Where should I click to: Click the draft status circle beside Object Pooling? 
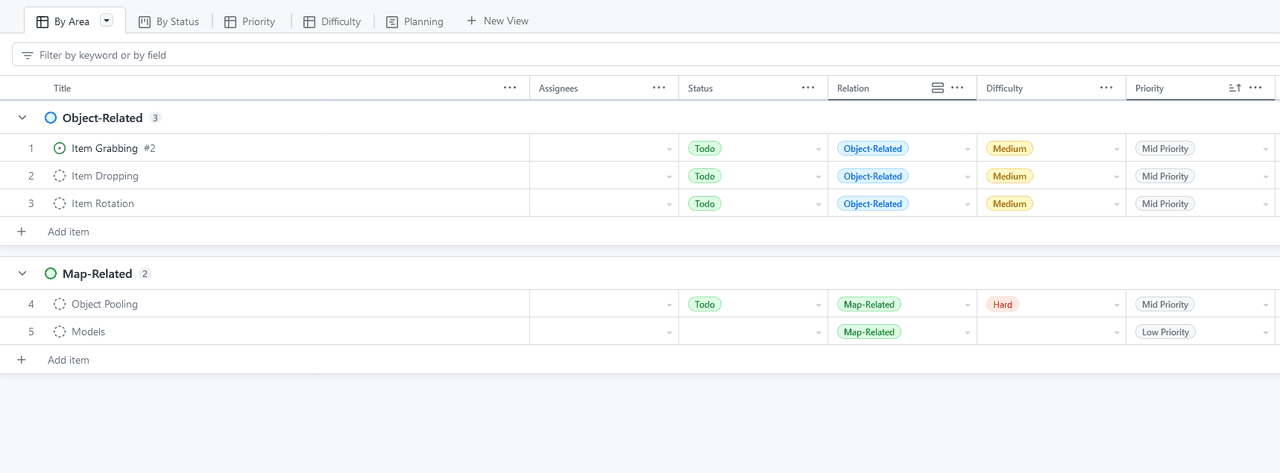tap(60, 304)
